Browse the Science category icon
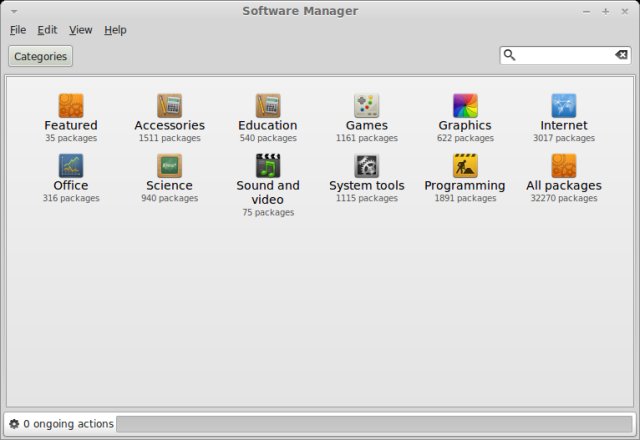 tap(169, 165)
